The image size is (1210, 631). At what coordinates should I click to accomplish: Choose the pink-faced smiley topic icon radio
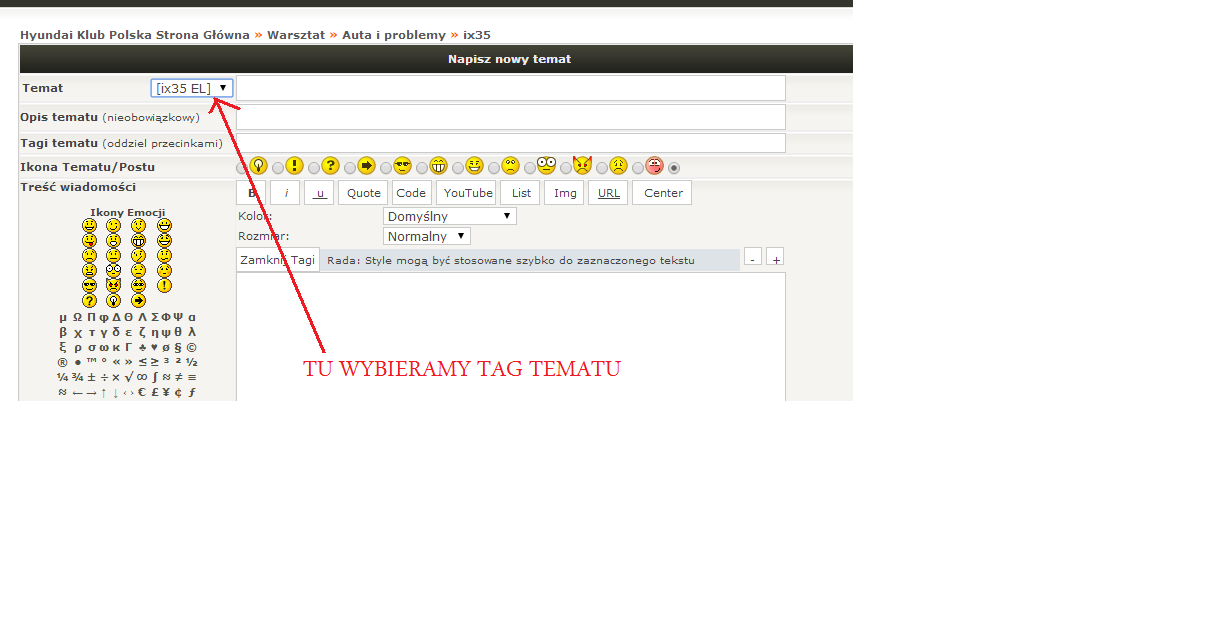tap(638, 168)
